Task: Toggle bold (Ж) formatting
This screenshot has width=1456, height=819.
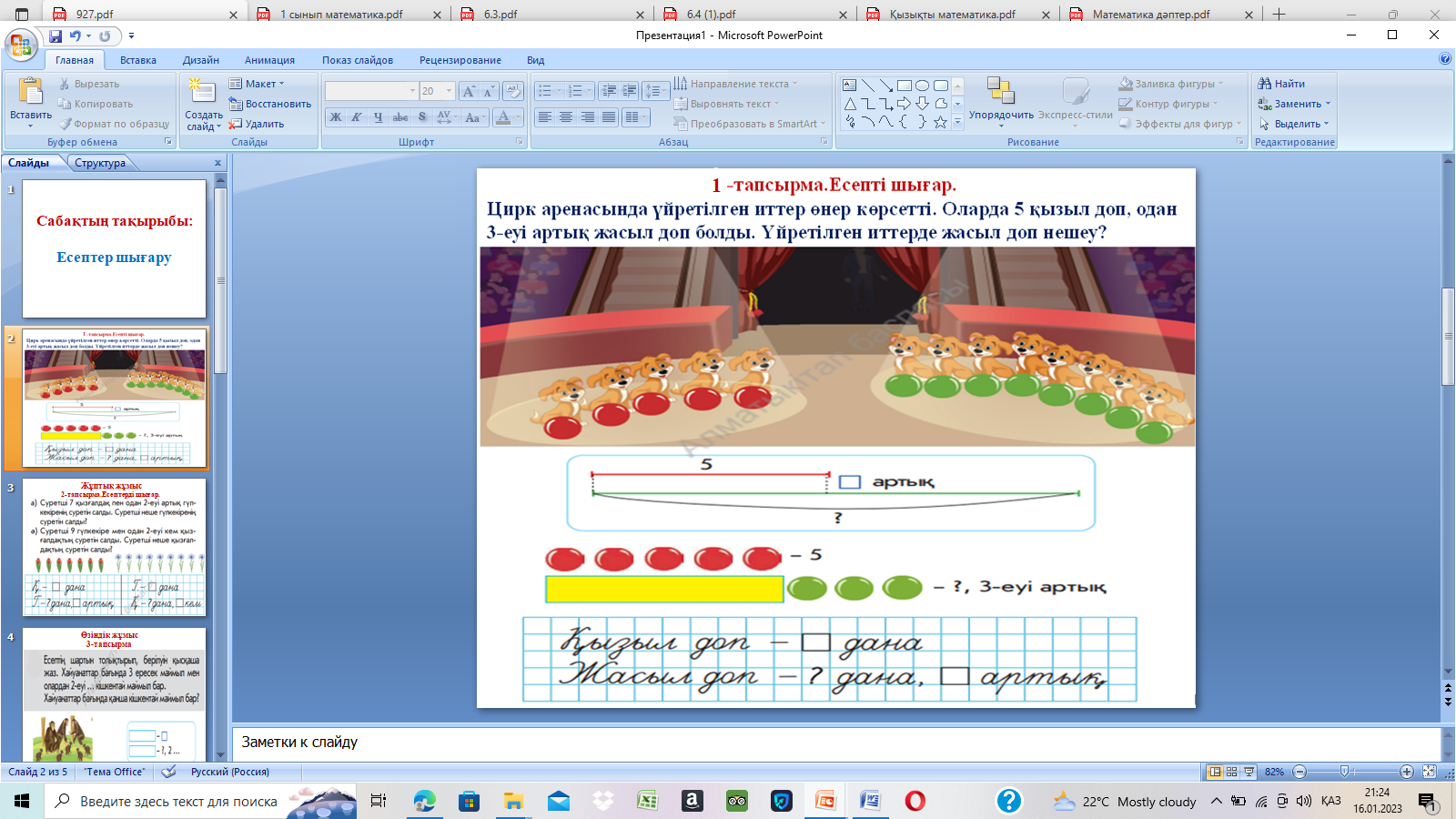Action: click(336, 117)
